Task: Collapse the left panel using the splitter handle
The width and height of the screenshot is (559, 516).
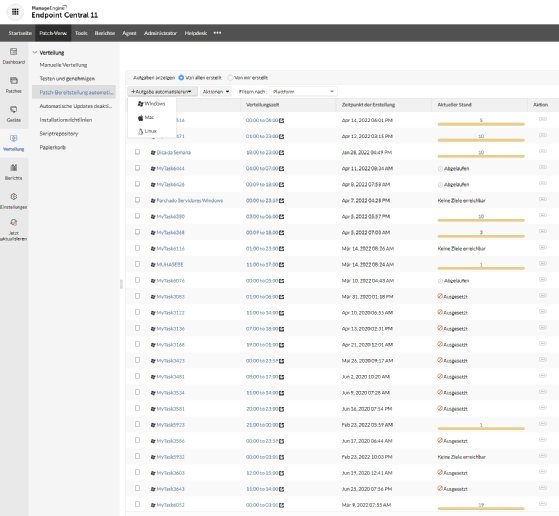Action: point(121,284)
